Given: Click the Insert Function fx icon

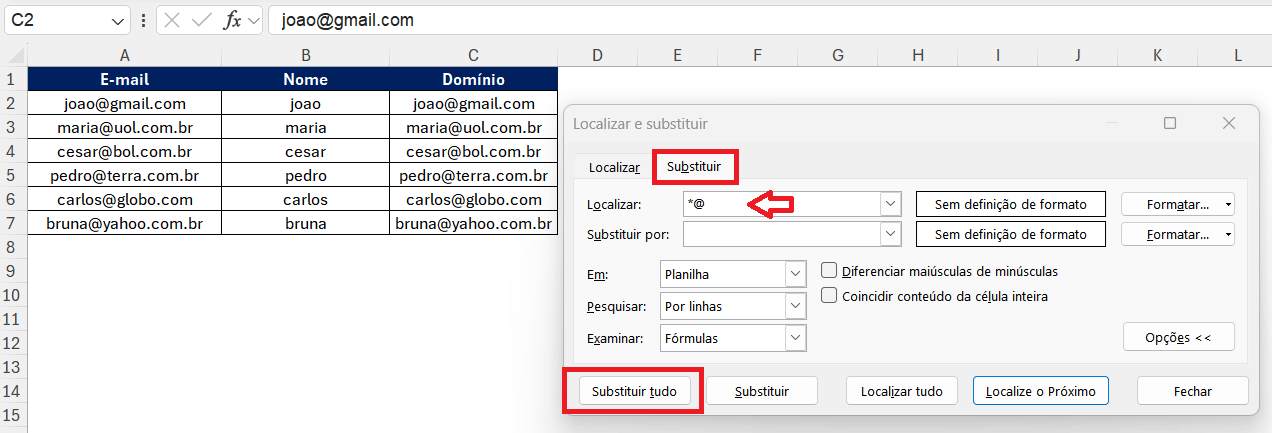Looking at the screenshot, I should point(231,20).
